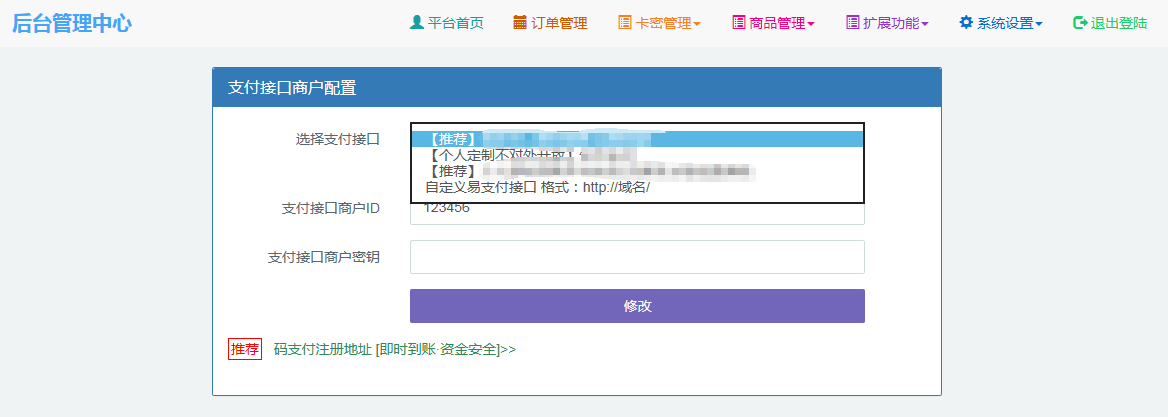The image size is (1168, 417).
Task: Focus the 支付接口商户密钥 input field
Action: (637, 257)
